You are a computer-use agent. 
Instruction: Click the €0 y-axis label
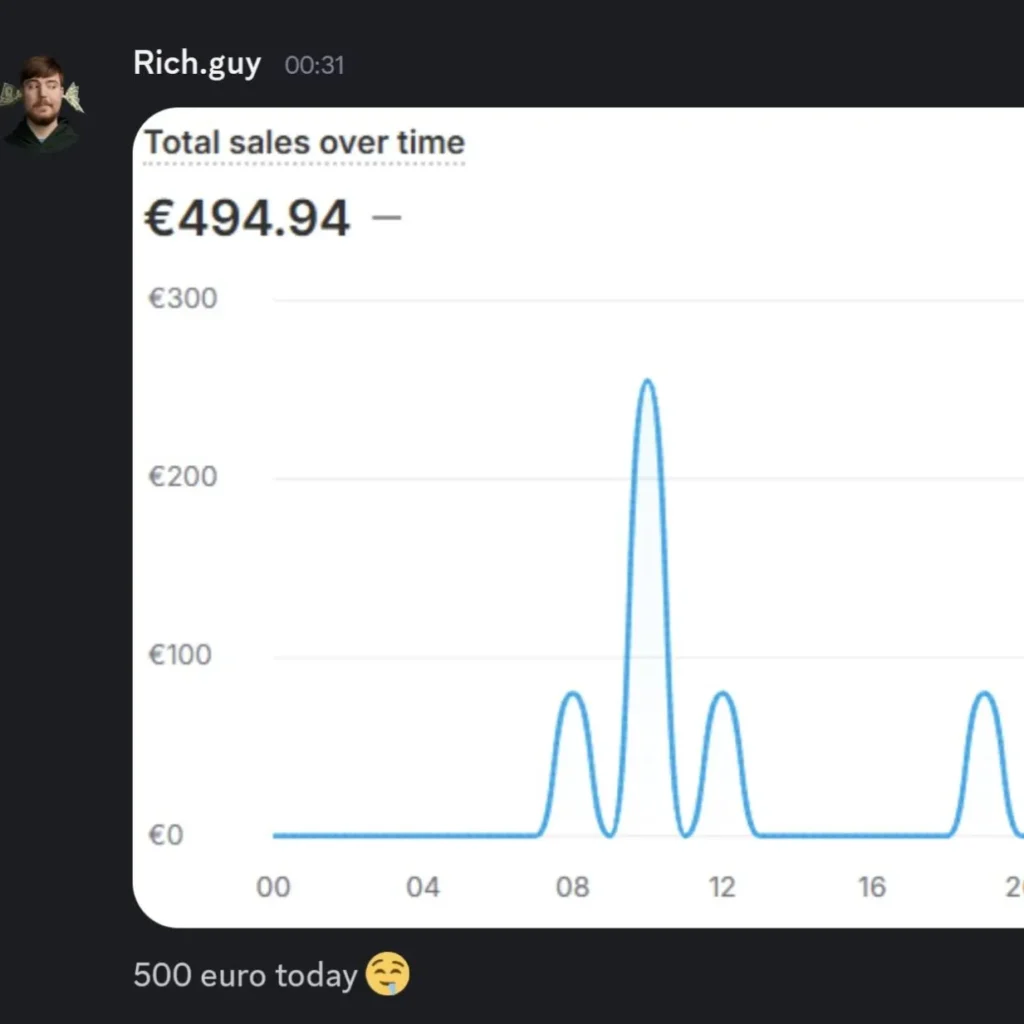pos(168,835)
